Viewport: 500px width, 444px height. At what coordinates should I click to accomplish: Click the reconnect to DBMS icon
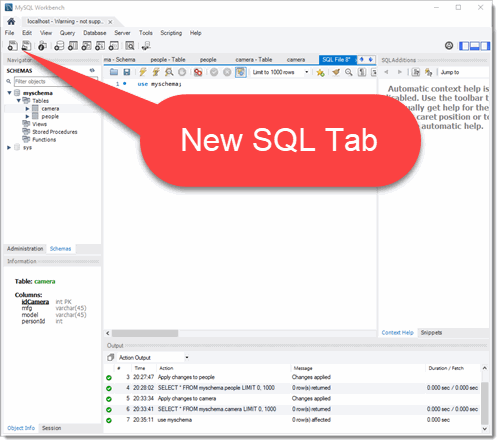146,46
